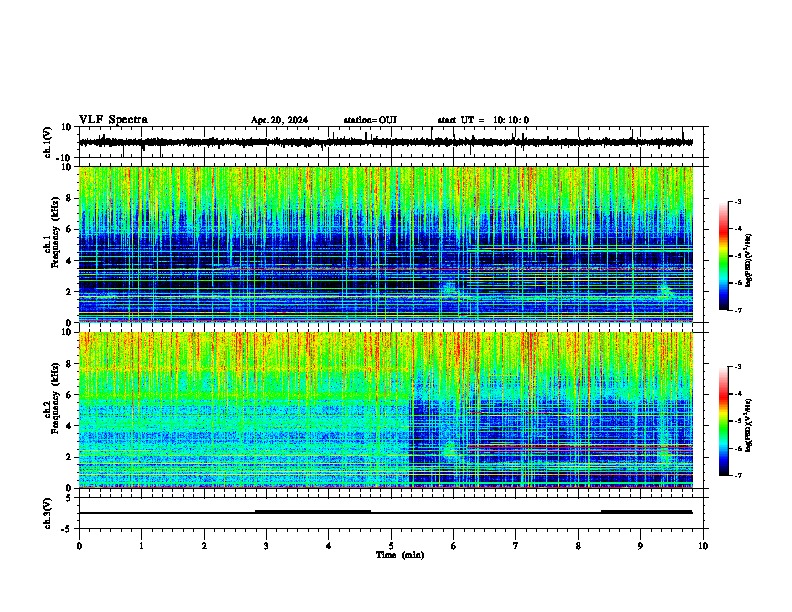Click the 6 kHz tick of ch.2 spectrogram

coord(71,395)
